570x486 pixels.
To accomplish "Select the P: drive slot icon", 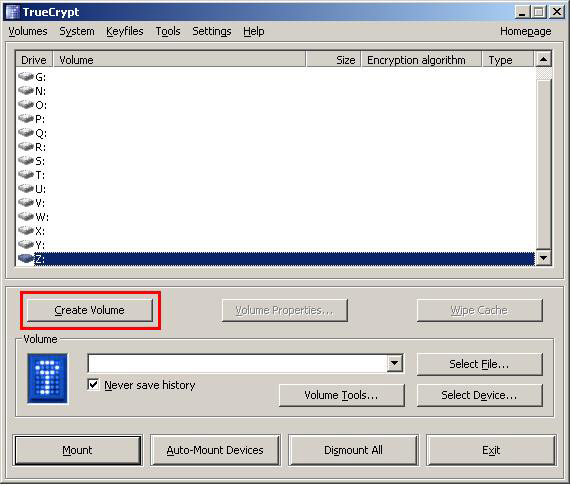I will click(x=26, y=118).
